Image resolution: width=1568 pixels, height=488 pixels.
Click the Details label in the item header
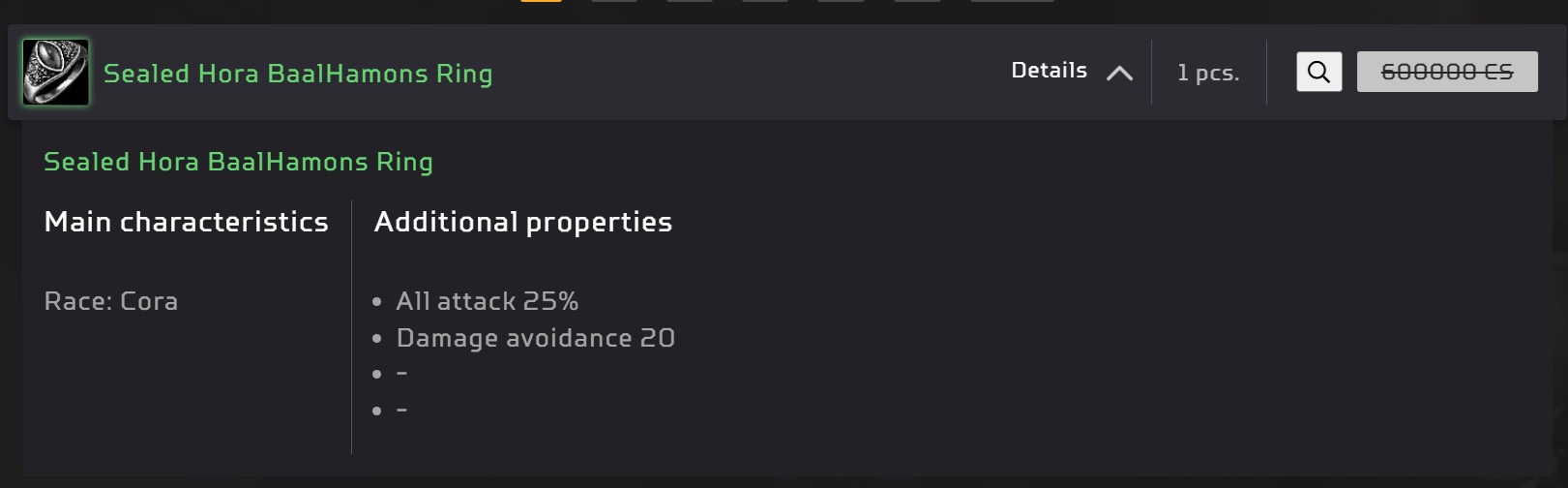(x=1049, y=71)
